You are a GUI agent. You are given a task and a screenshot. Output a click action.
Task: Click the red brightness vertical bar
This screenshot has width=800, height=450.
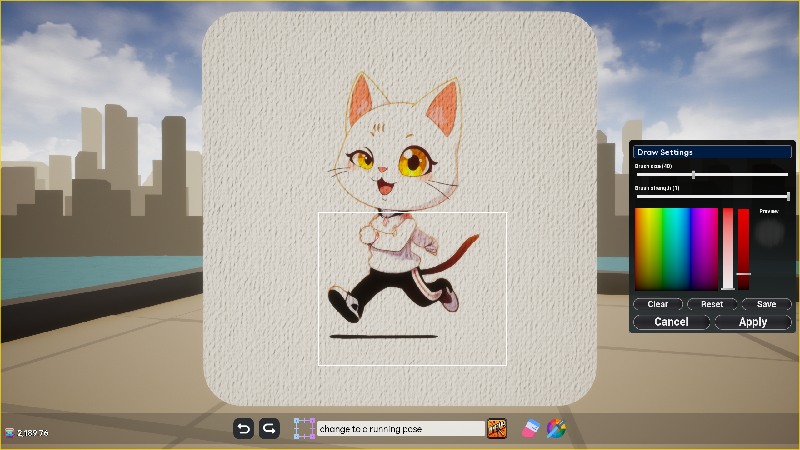pos(743,249)
